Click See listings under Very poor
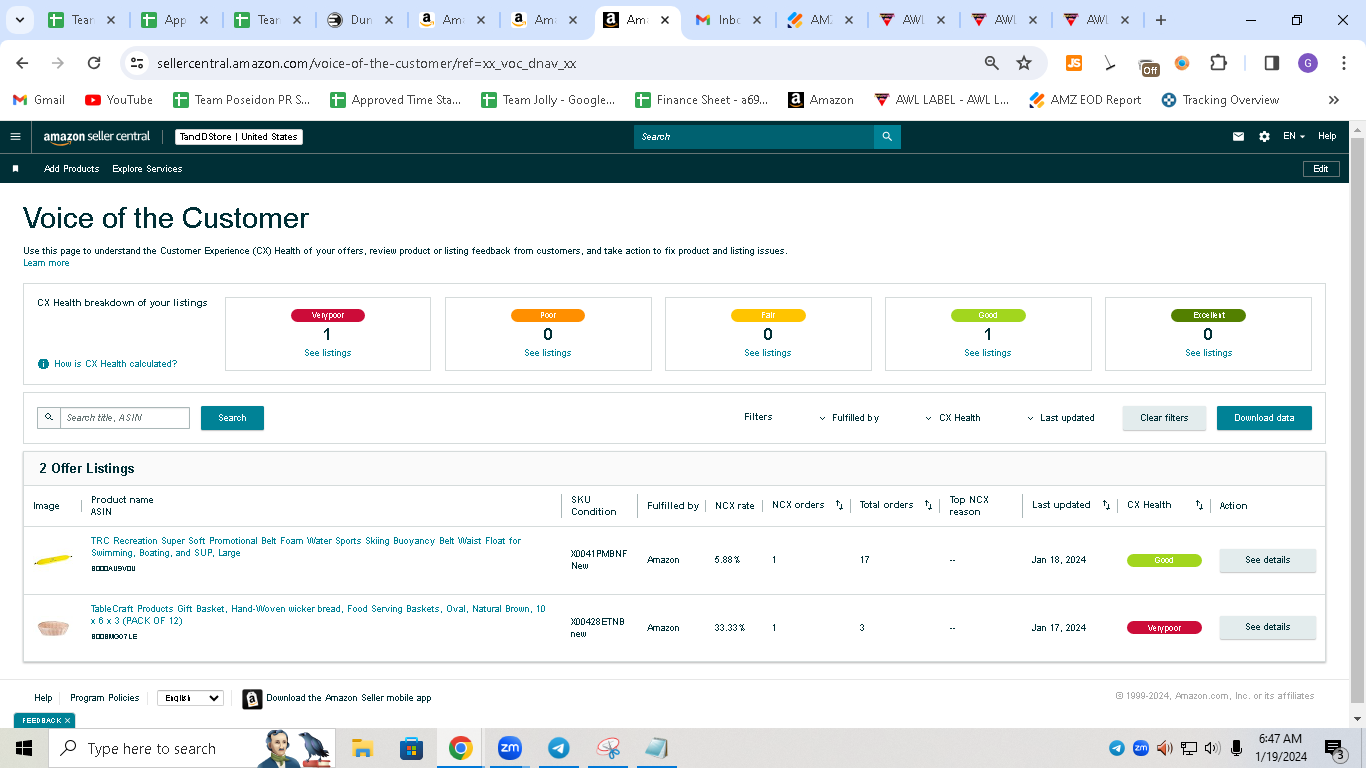This screenshot has width=1366, height=768. [328, 353]
